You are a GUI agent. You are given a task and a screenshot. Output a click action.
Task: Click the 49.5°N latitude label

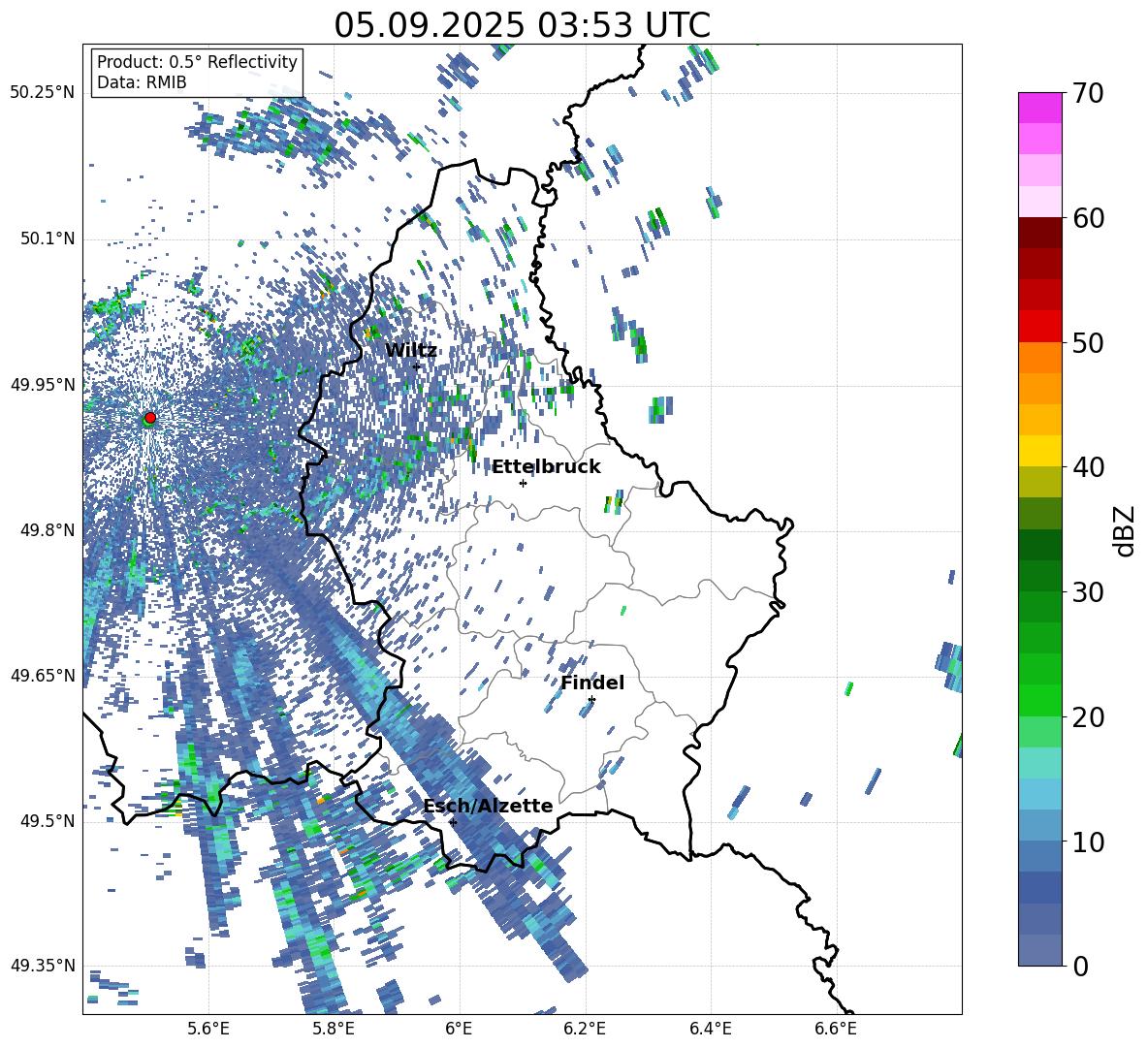[x=47, y=821]
